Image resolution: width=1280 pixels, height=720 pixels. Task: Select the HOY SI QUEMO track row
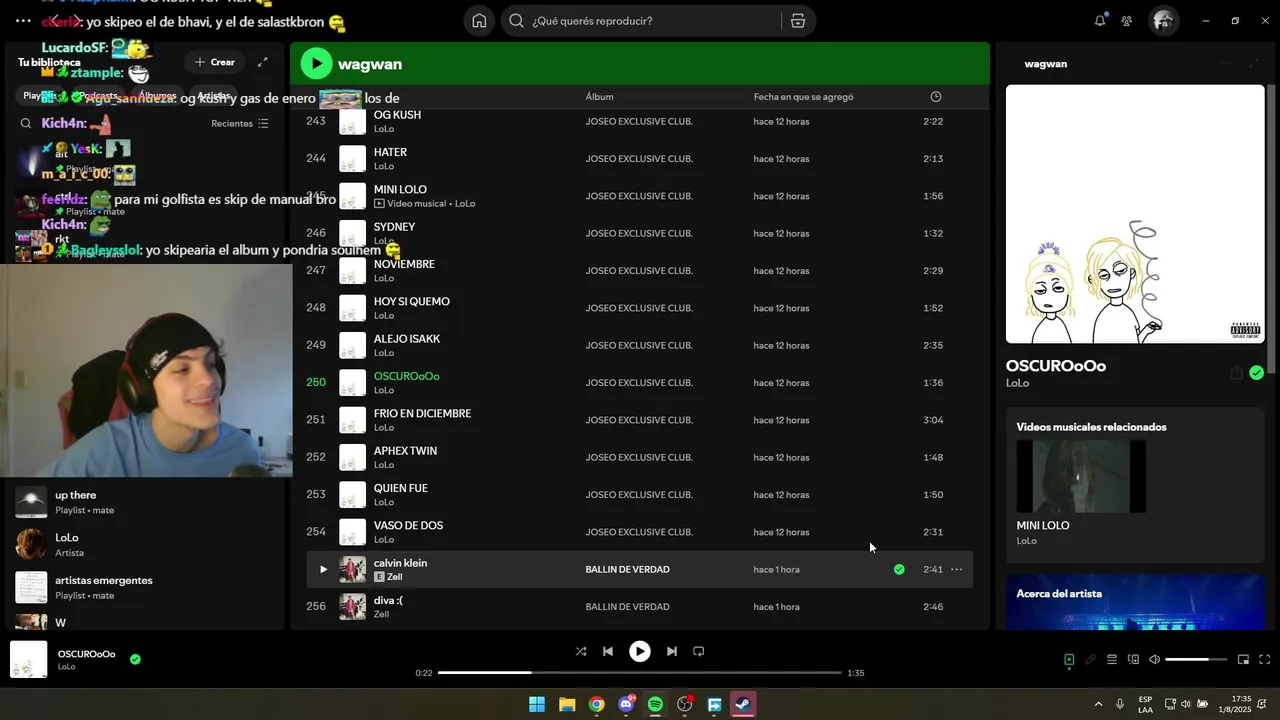pos(639,308)
